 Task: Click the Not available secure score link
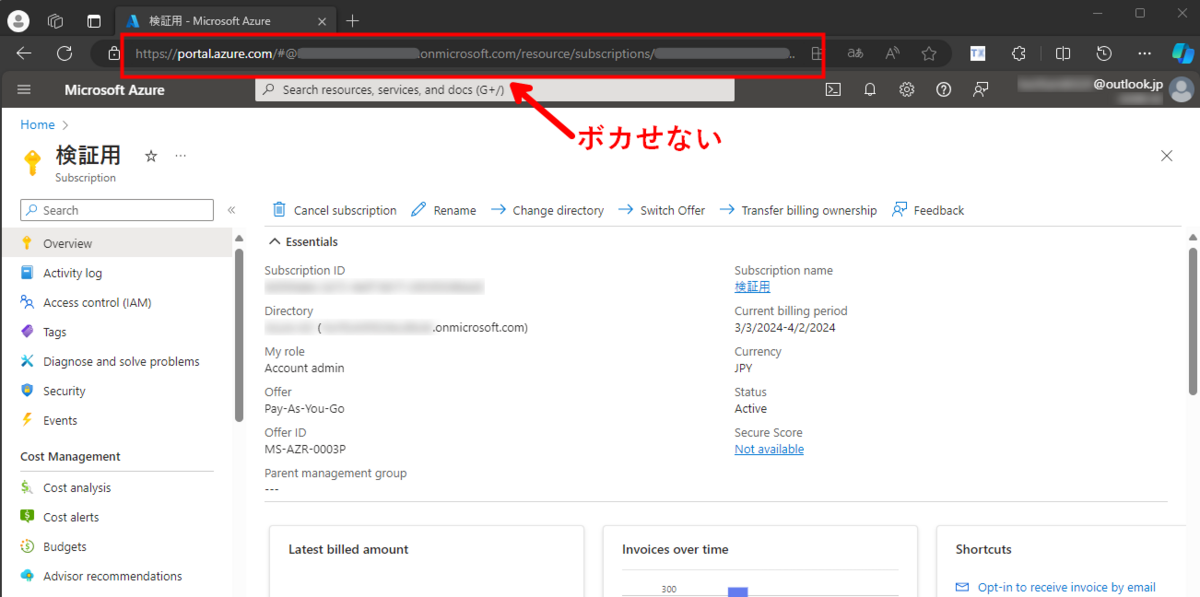click(x=769, y=449)
